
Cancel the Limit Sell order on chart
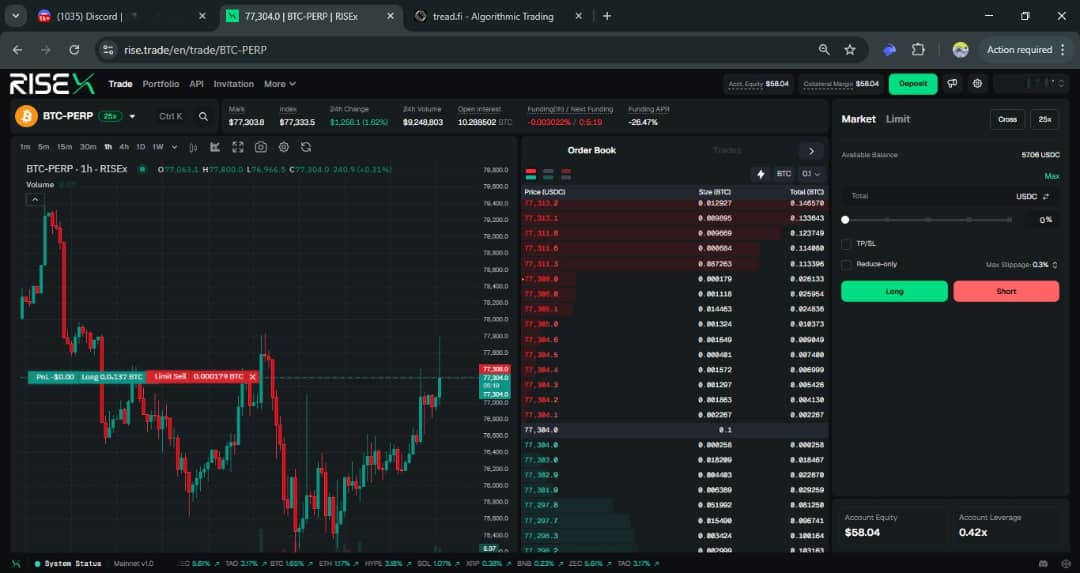pos(253,377)
